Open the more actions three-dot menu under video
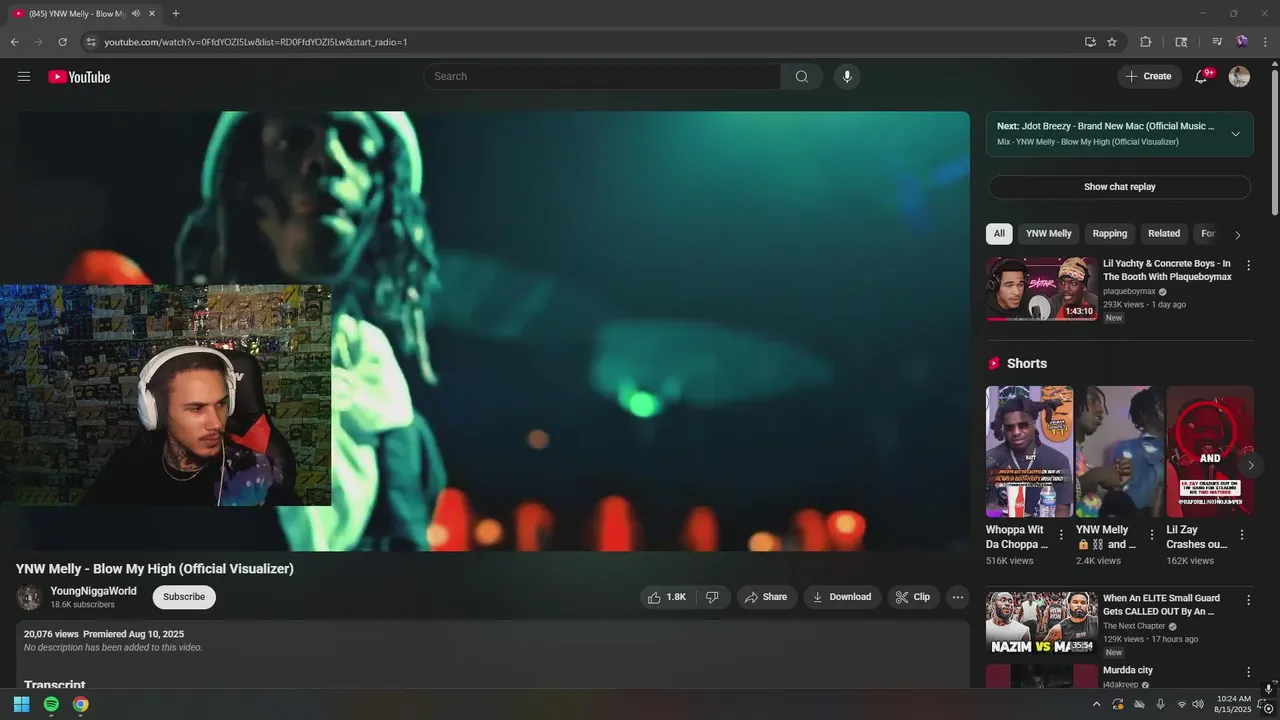Image resolution: width=1280 pixels, height=720 pixels. (x=958, y=597)
